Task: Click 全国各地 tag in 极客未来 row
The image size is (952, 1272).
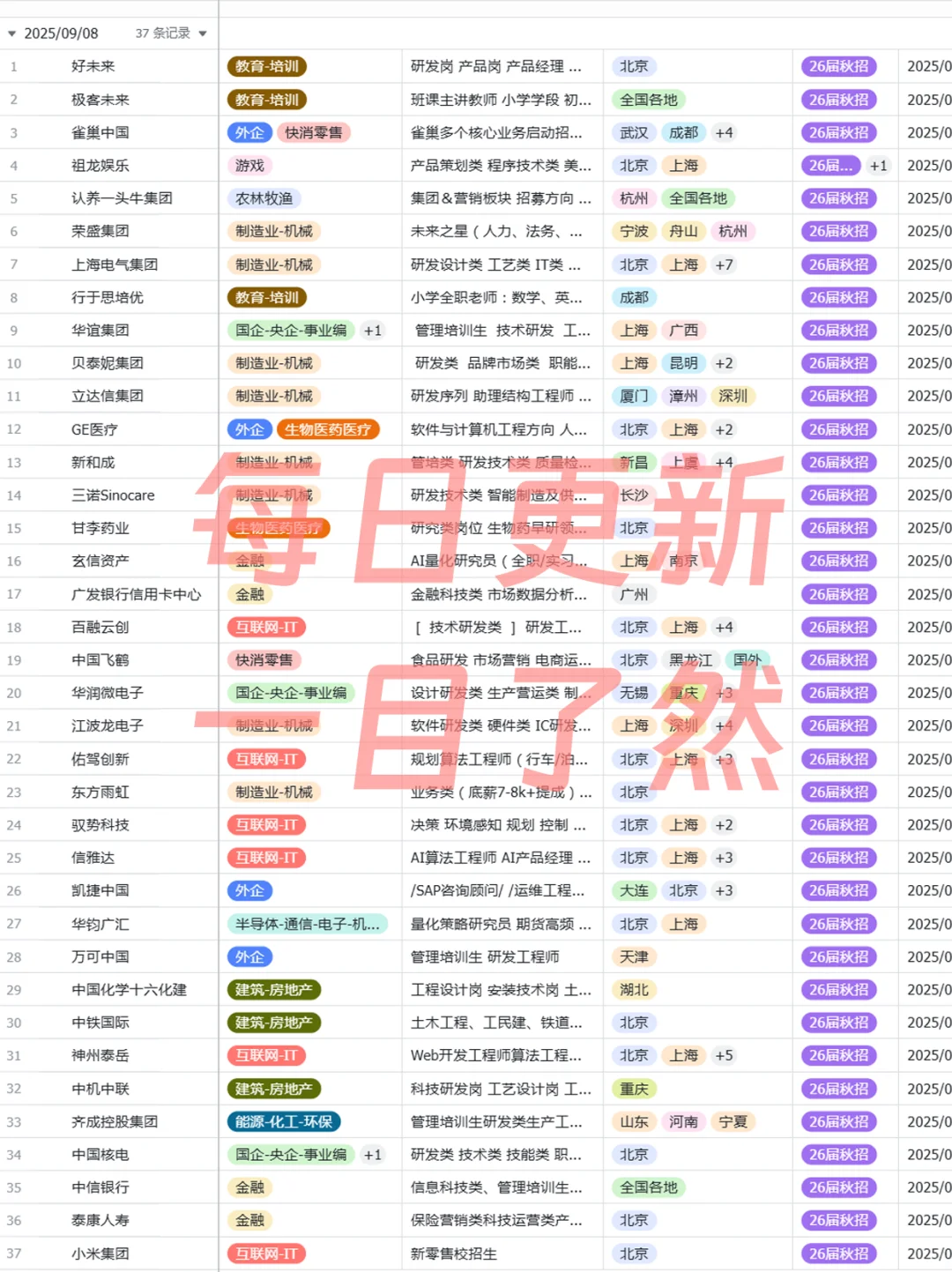Action: 649,100
